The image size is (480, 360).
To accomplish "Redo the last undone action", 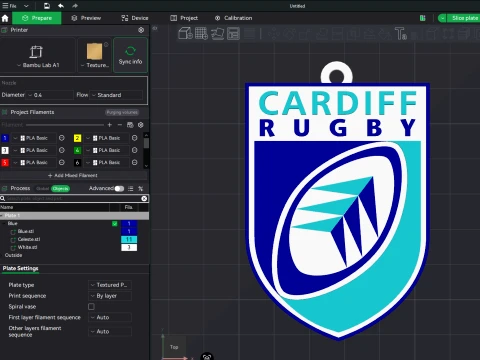I will (x=75, y=6).
